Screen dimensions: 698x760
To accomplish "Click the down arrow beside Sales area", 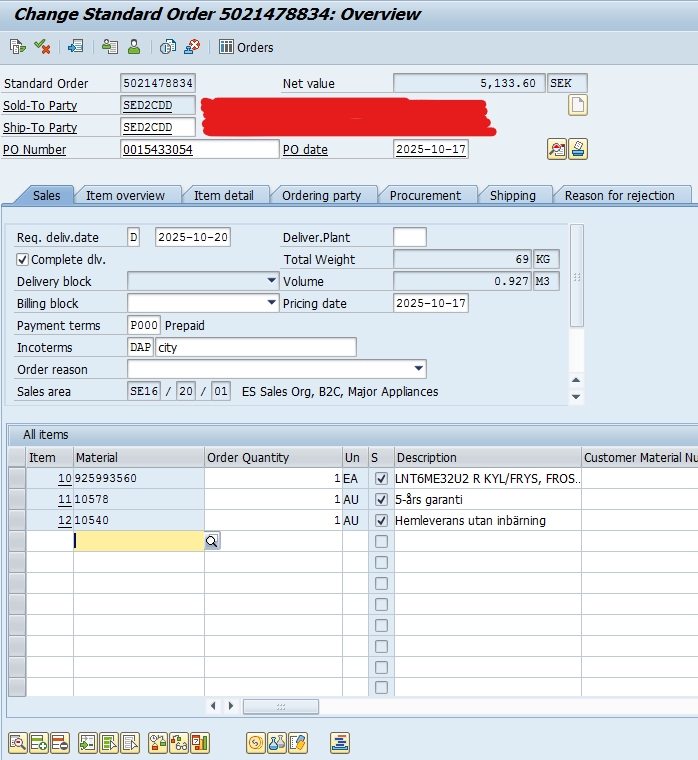I will [x=576, y=396].
